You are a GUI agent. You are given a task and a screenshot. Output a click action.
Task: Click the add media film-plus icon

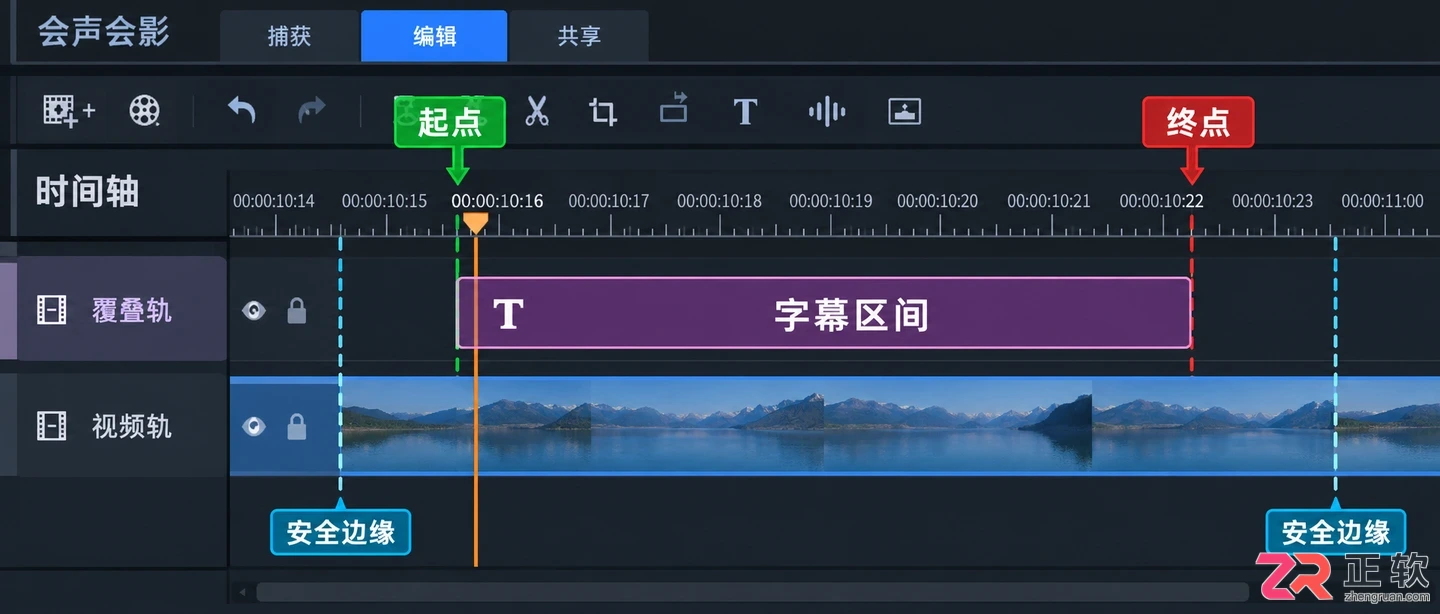coord(68,111)
